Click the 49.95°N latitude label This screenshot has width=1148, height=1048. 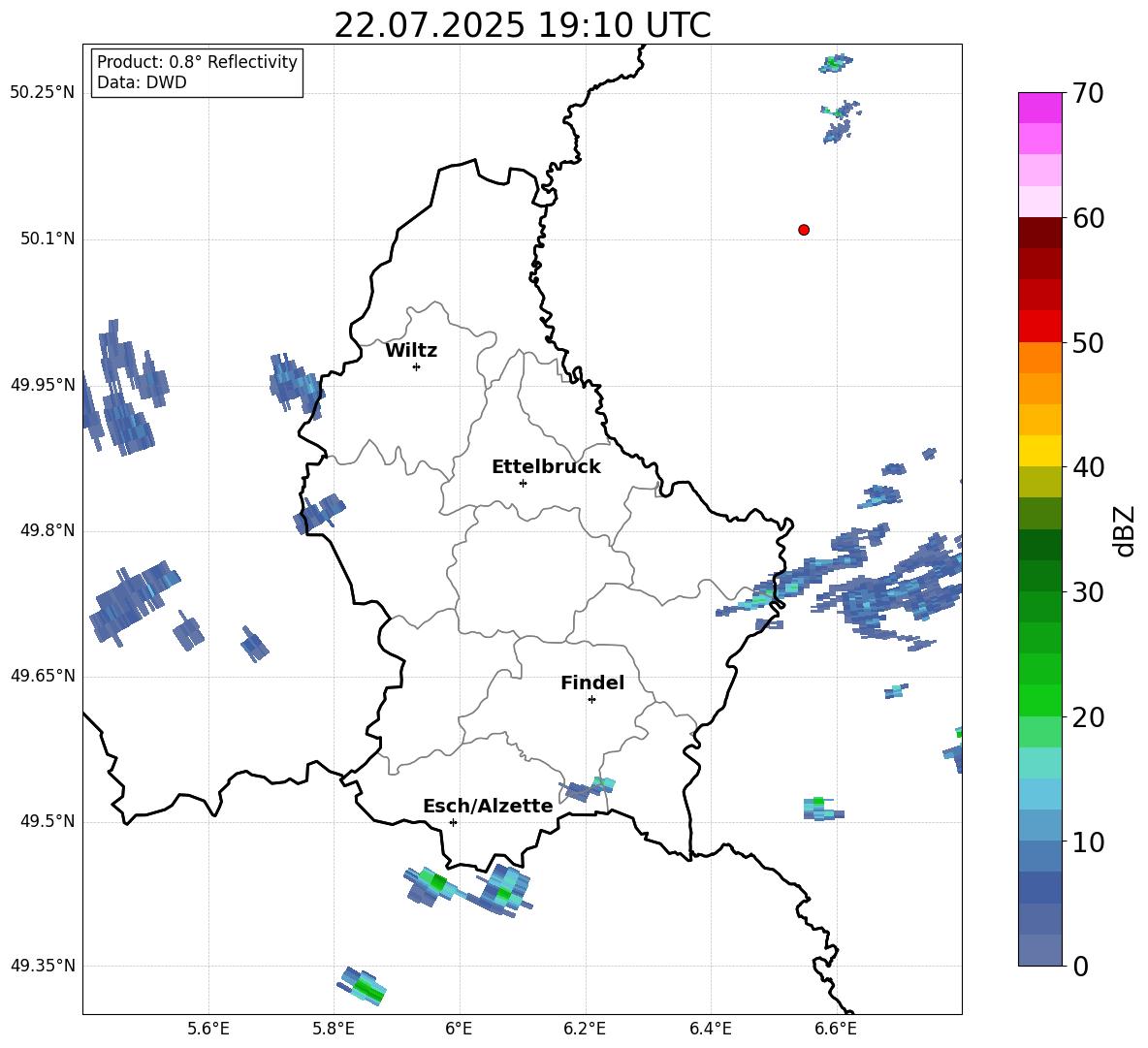point(43,384)
